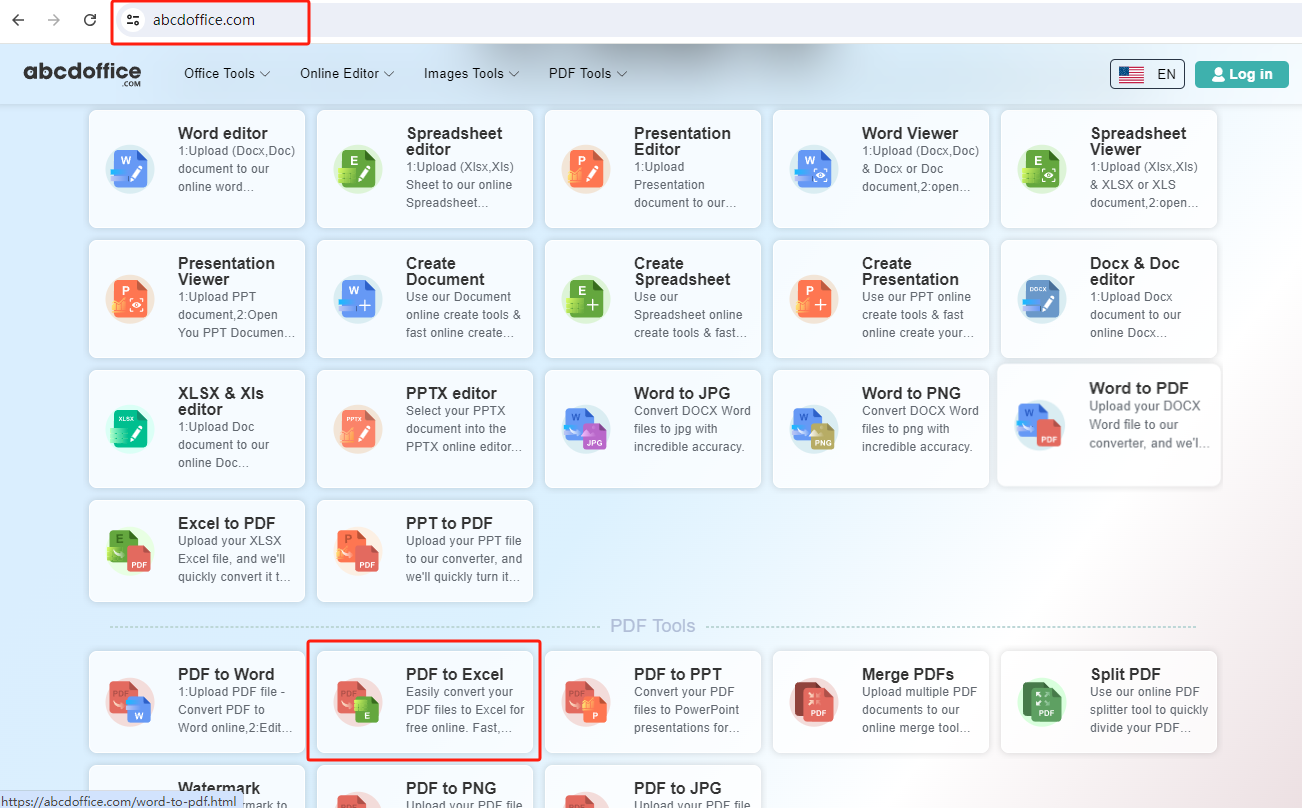Open the Spreadsheet editor title link
Viewport: 1302px width, 808px height.
(454, 141)
